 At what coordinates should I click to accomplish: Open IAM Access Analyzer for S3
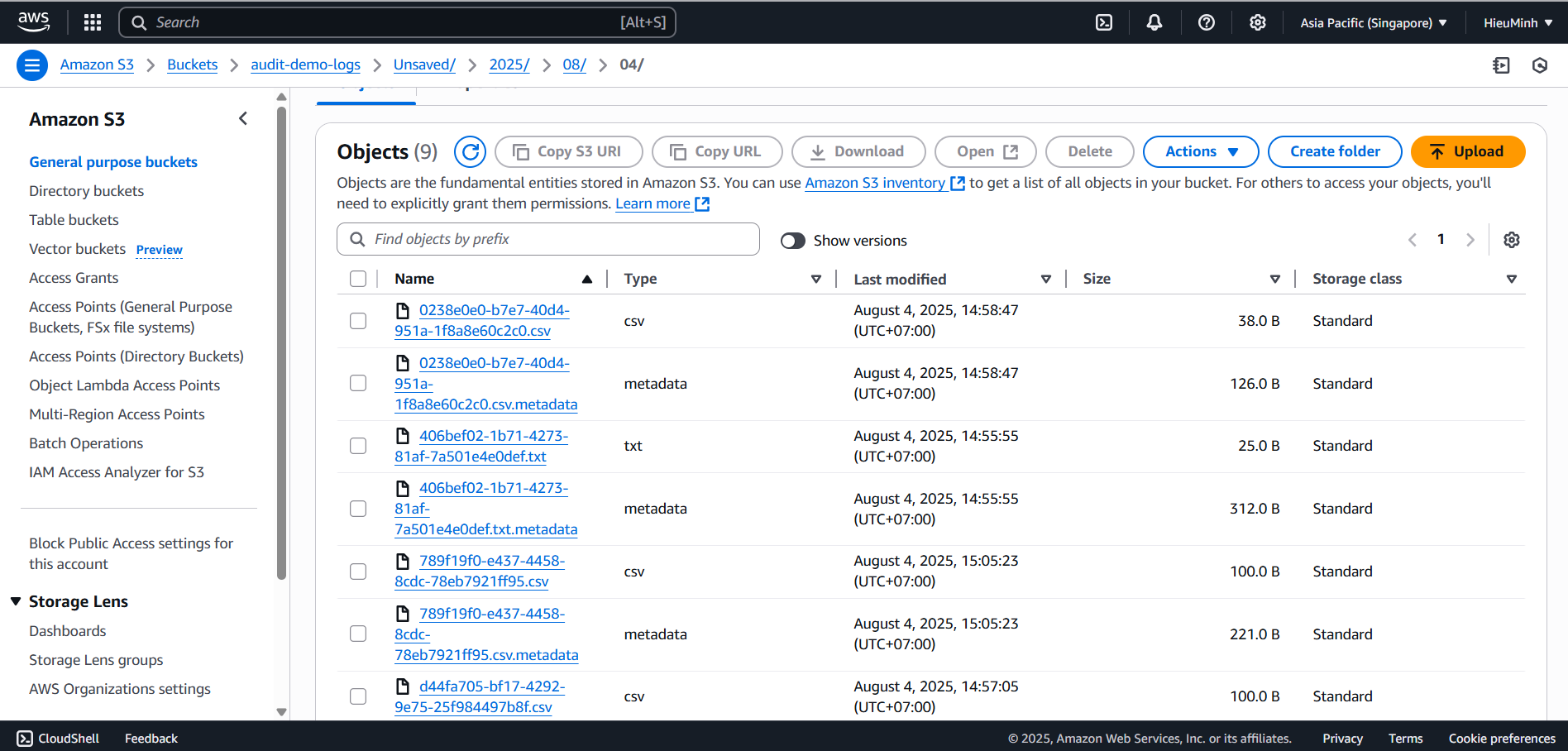point(117,472)
